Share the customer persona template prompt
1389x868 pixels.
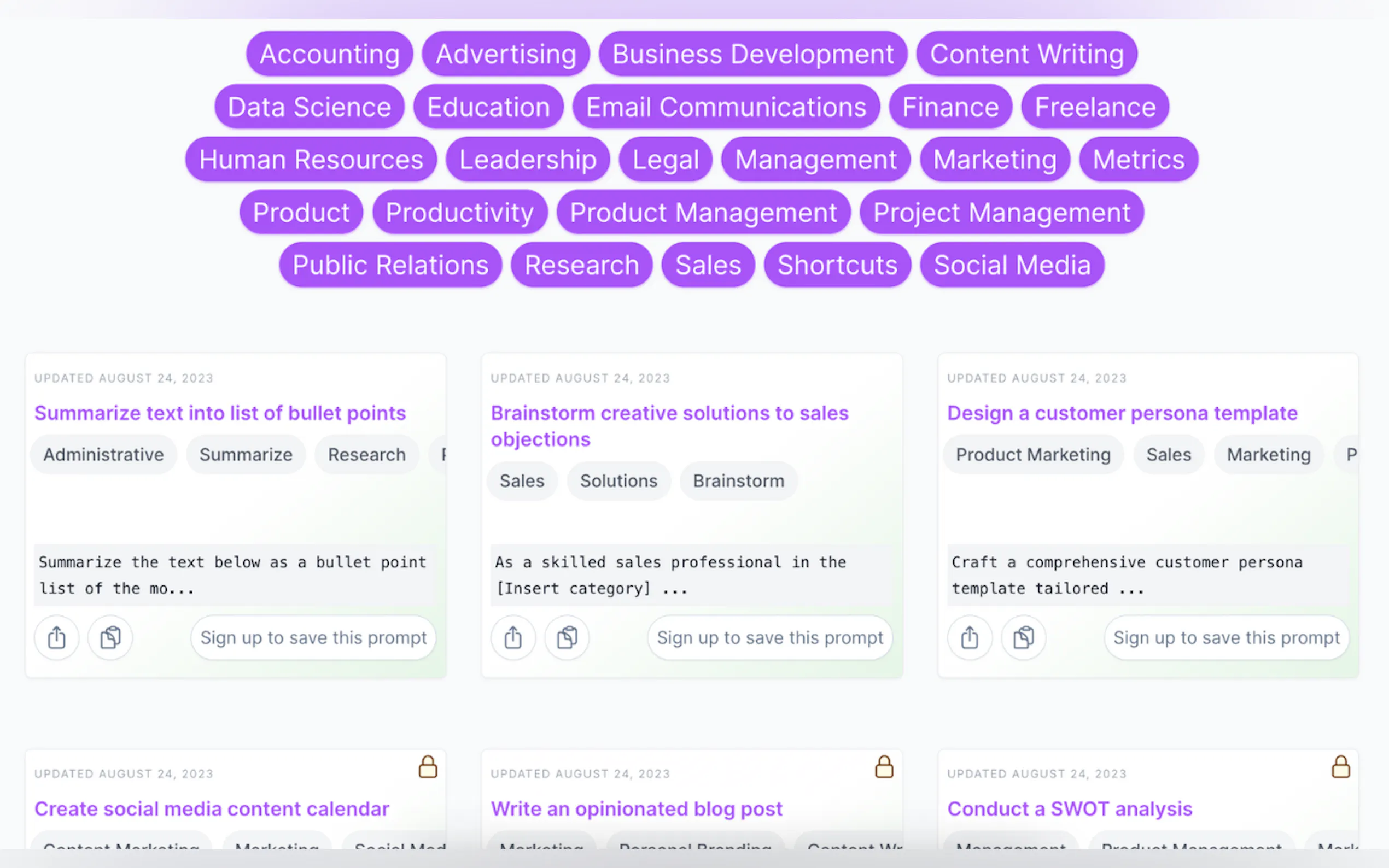tap(968, 637)
